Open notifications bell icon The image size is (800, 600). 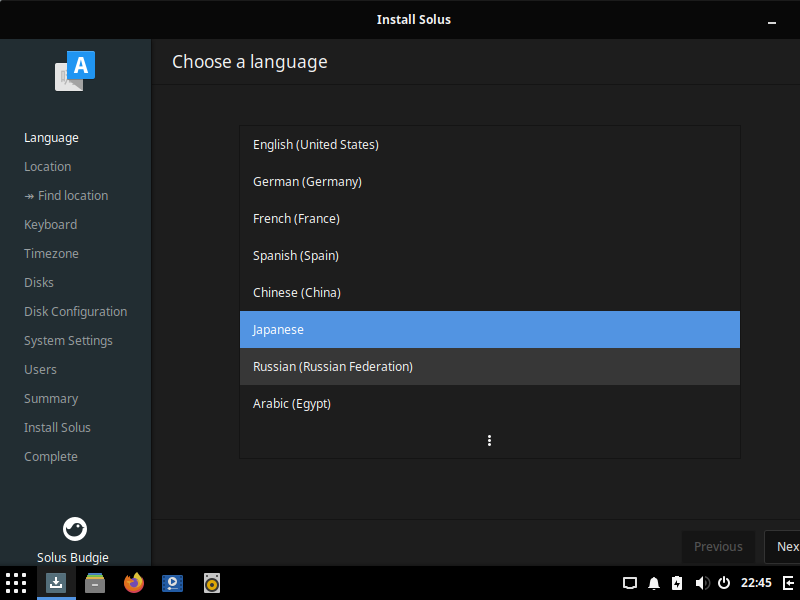tap(654, 583)
